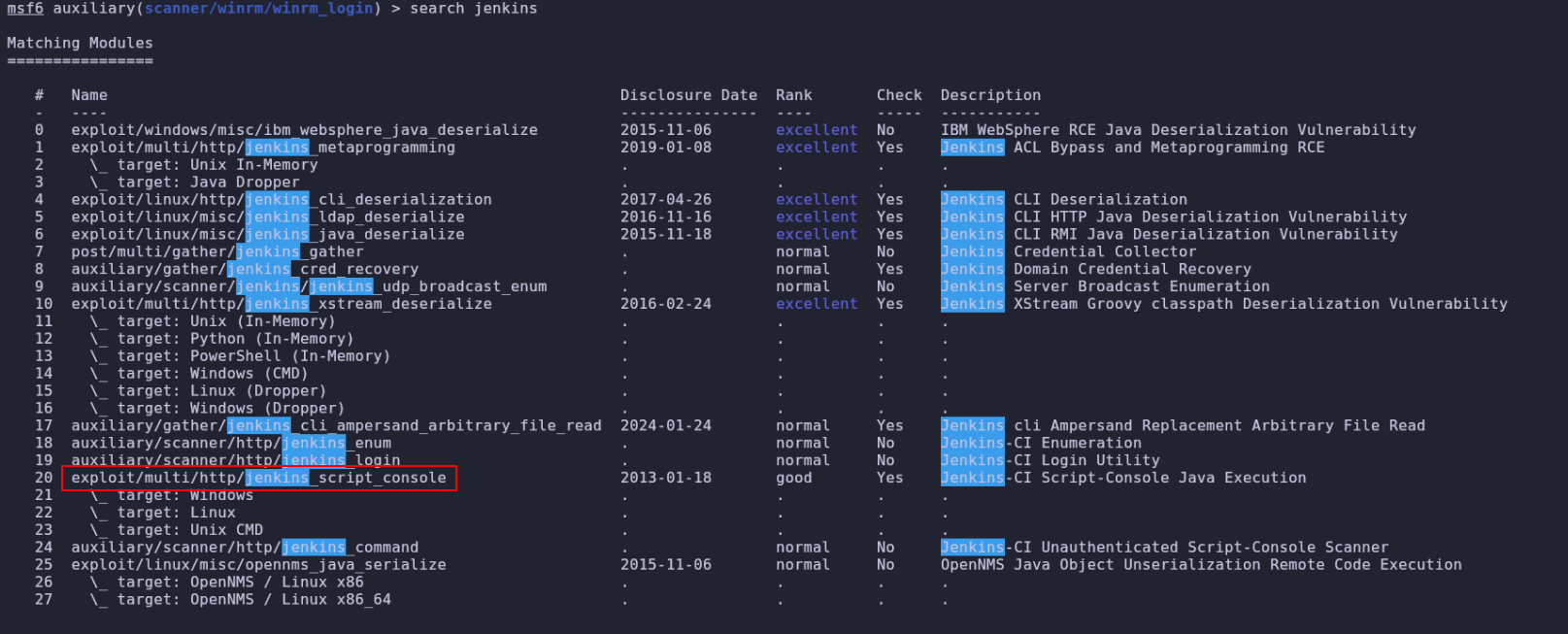Select "auxiliary/gather/jenkins_cred_recovery" module name
1568x634 pixels.
[x=245, y=270]
